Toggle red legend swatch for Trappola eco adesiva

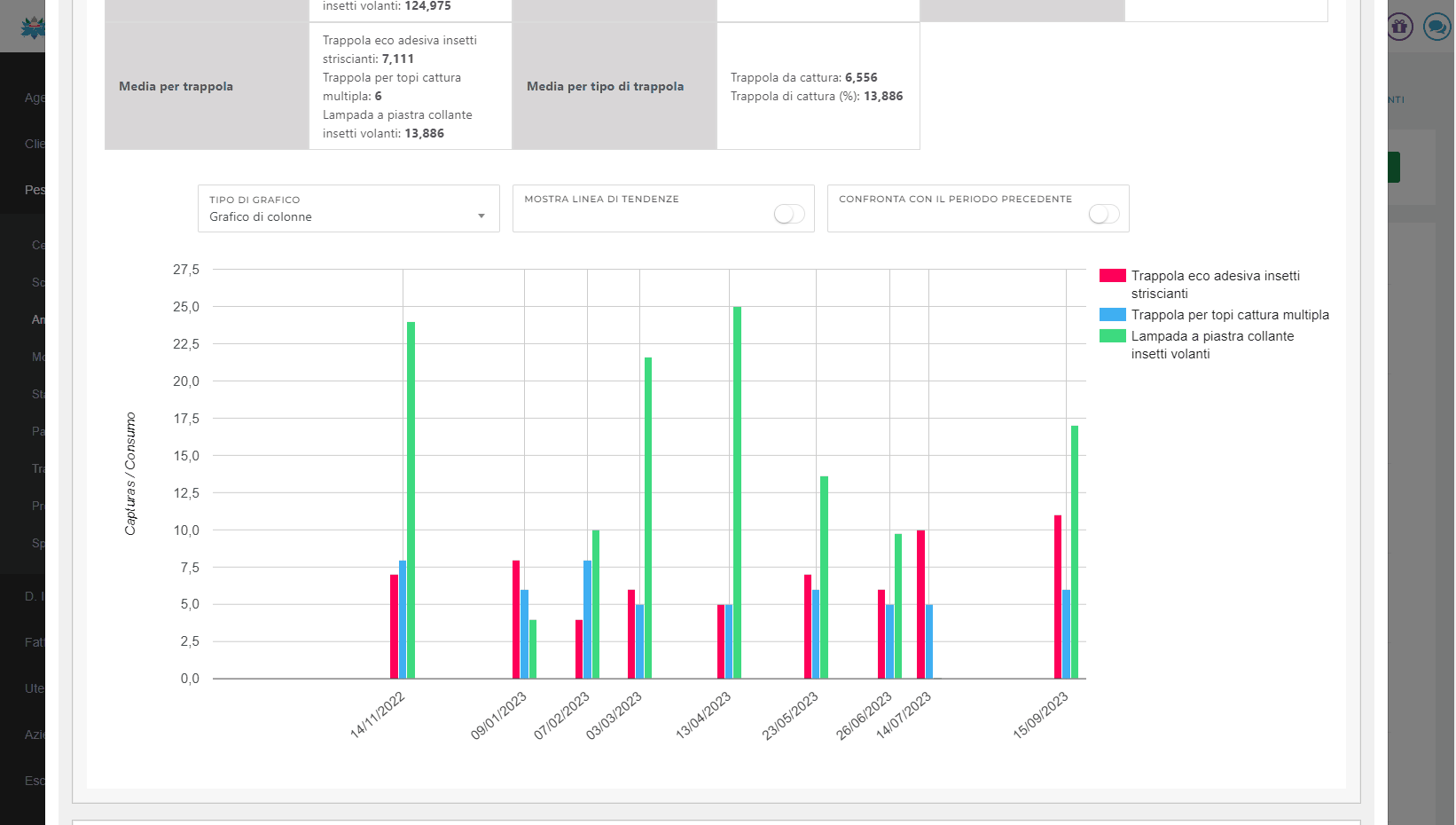pos(1112,276)
